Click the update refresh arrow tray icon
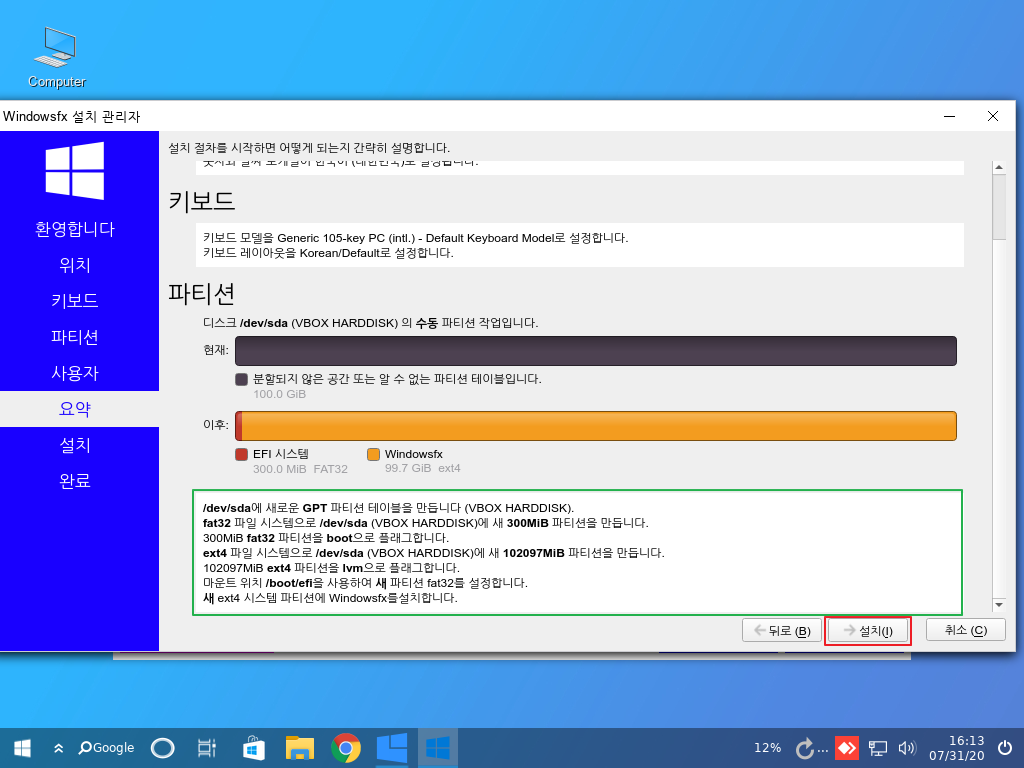The width and height of the screenshot is (1024, 768). tap(807, 748)
